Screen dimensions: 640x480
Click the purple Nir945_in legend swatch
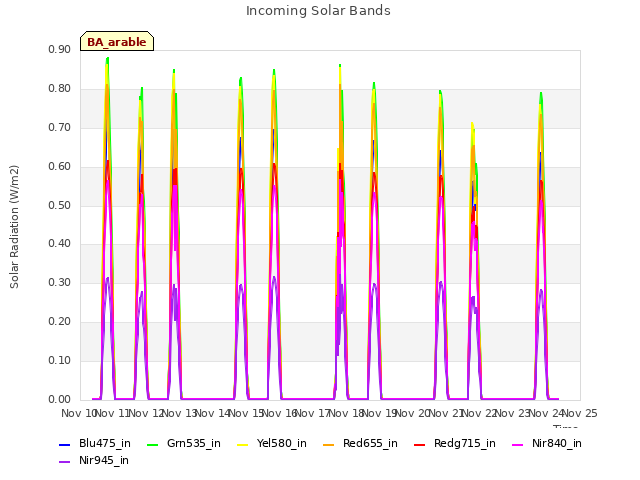tap(64, 462)
